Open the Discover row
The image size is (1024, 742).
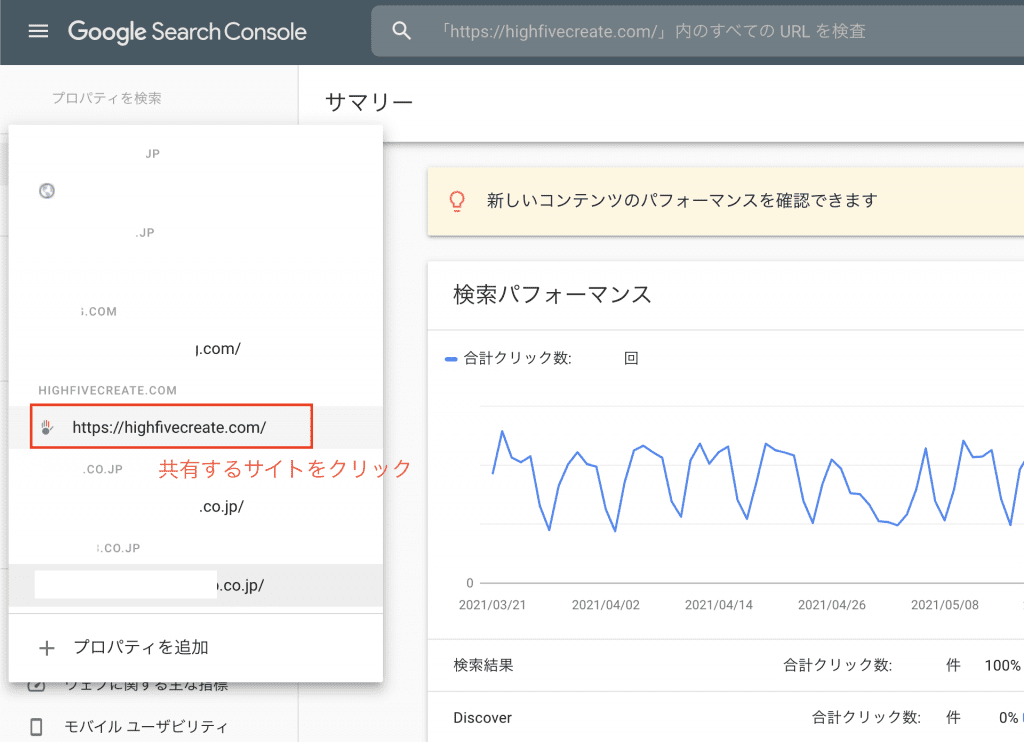(x=726, y=717)
